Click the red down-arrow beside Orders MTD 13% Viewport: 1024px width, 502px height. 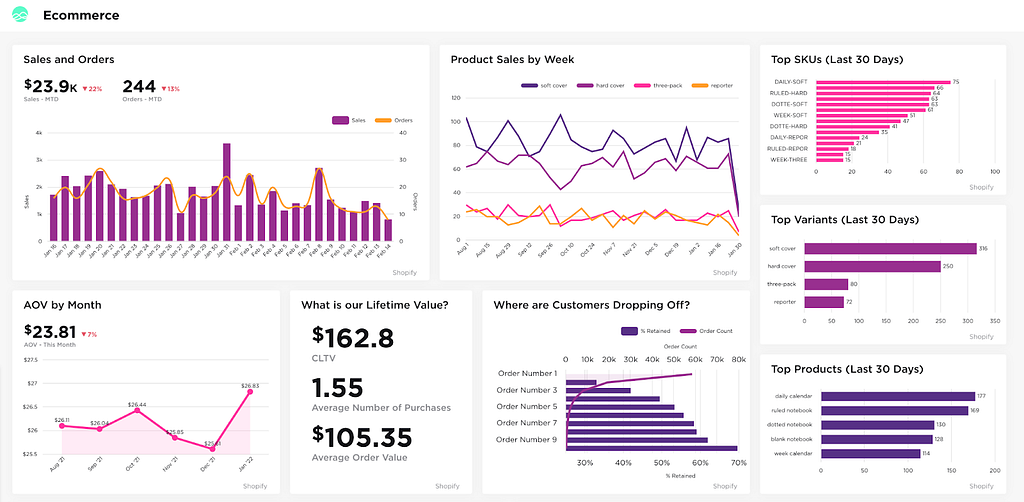point(163,89)
